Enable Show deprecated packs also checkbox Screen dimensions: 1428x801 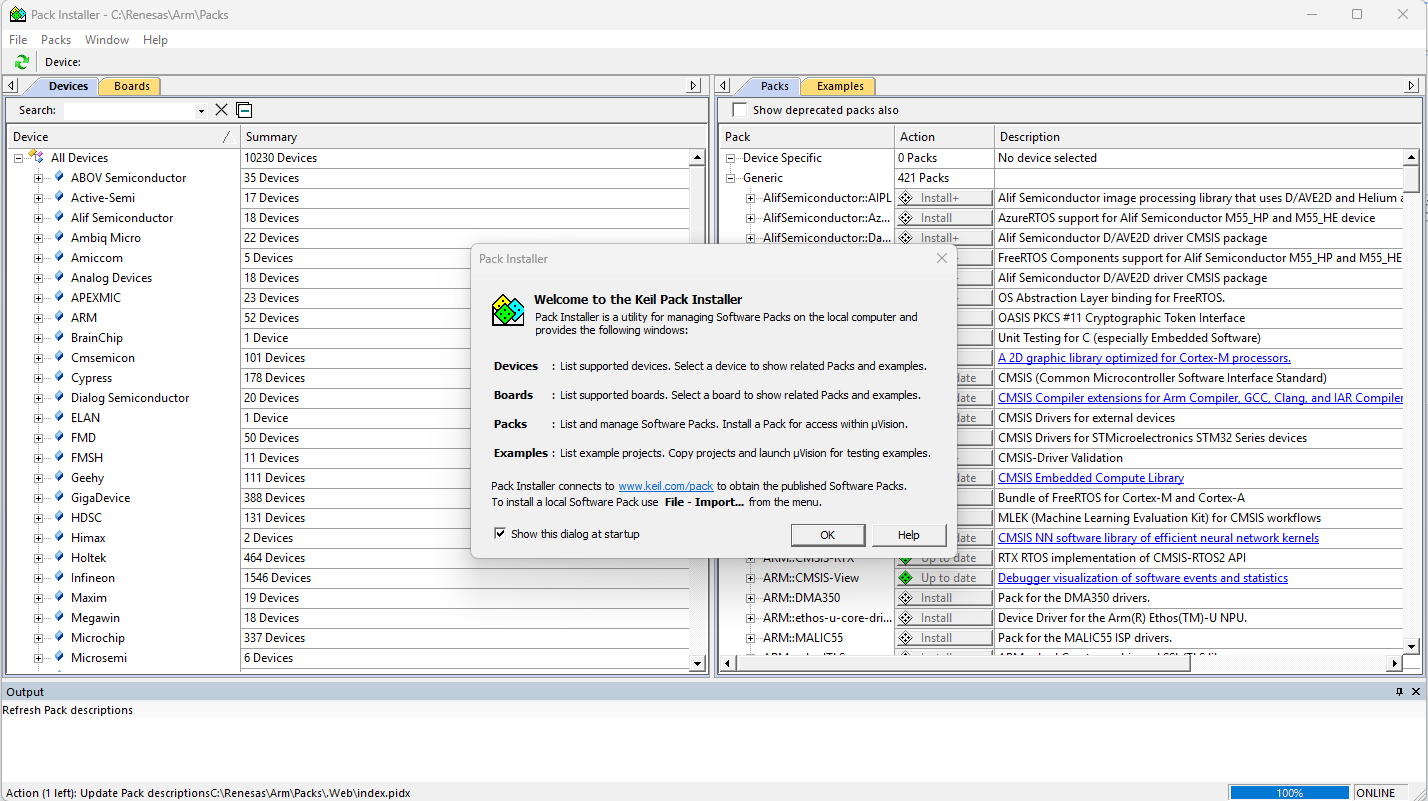(x=740, y=110)
